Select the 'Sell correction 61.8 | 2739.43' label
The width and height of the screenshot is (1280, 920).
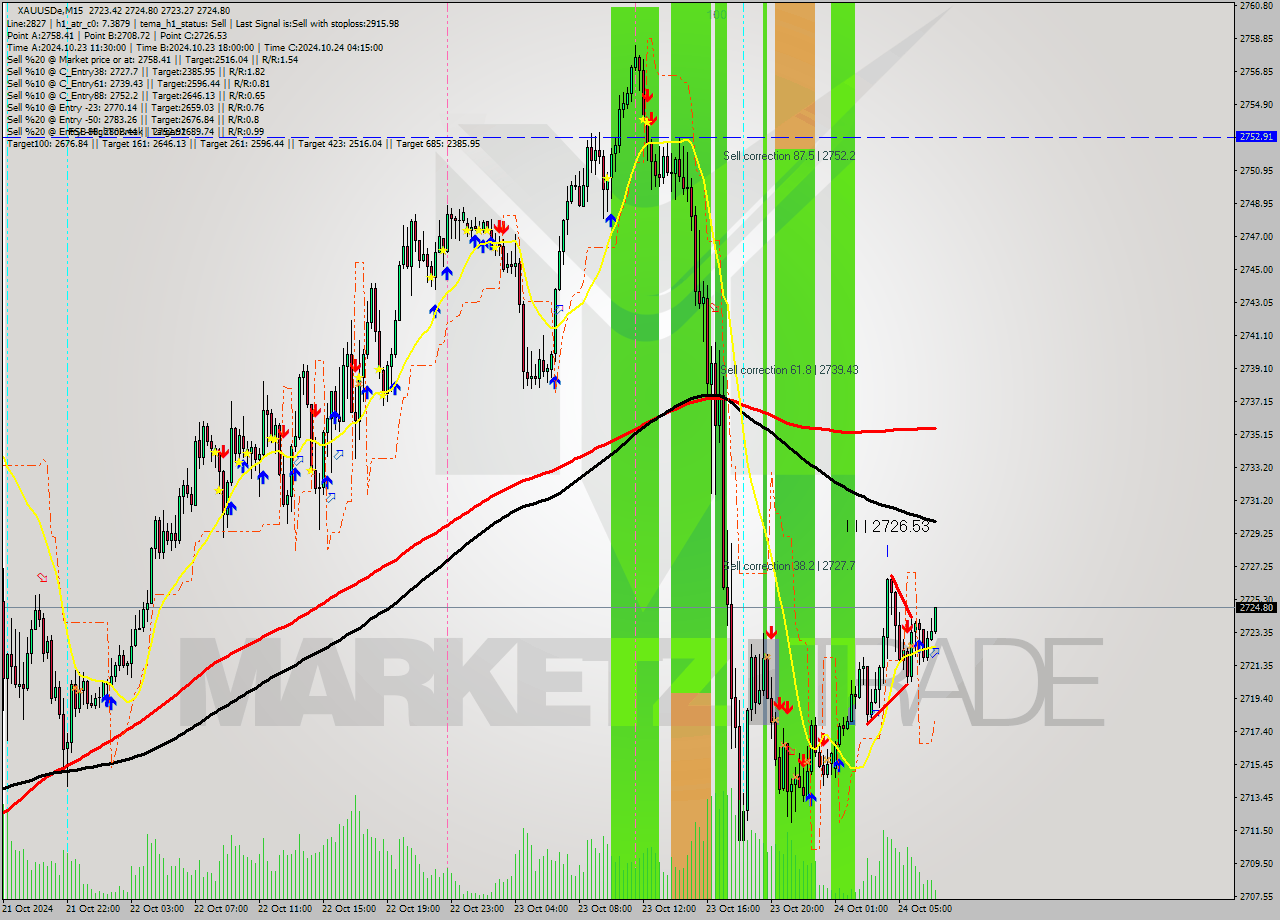click(789, 370)
